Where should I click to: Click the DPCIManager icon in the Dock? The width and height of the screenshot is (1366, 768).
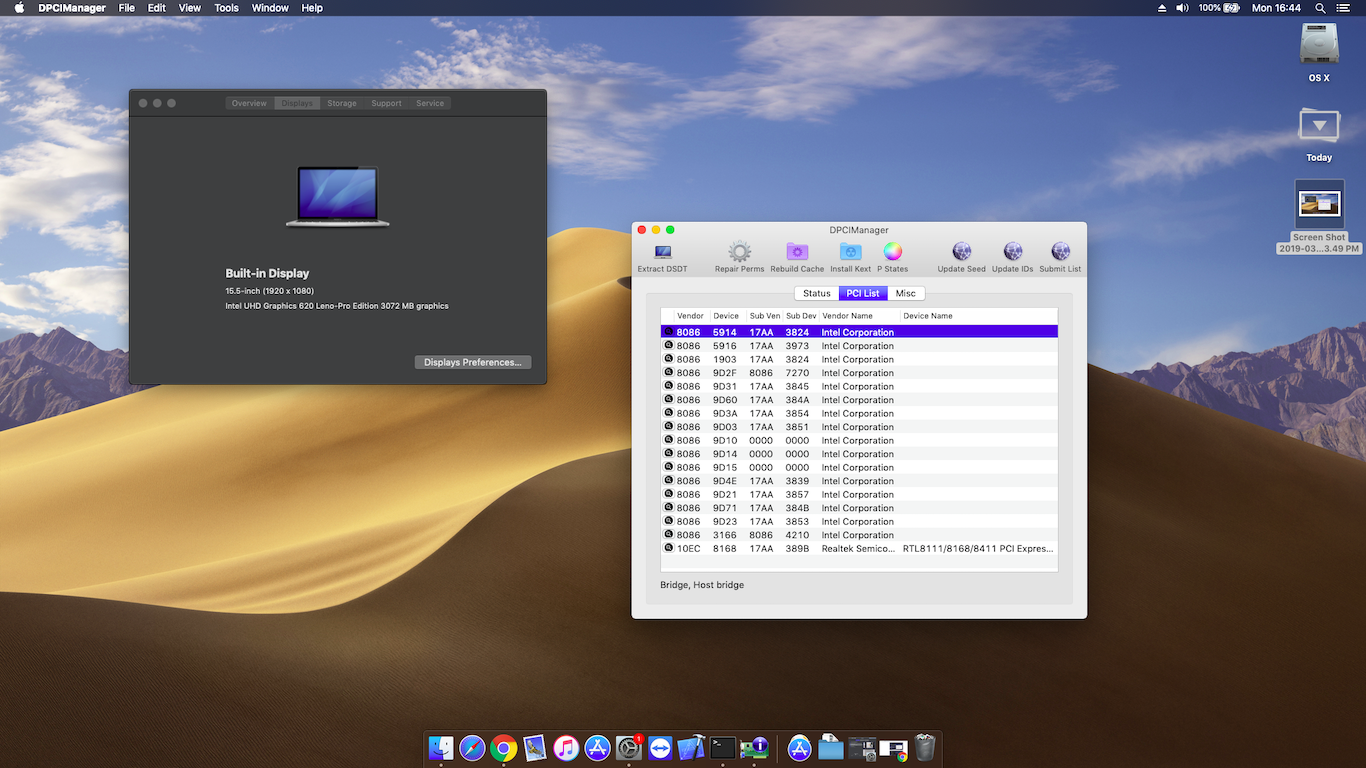point(754,747)
